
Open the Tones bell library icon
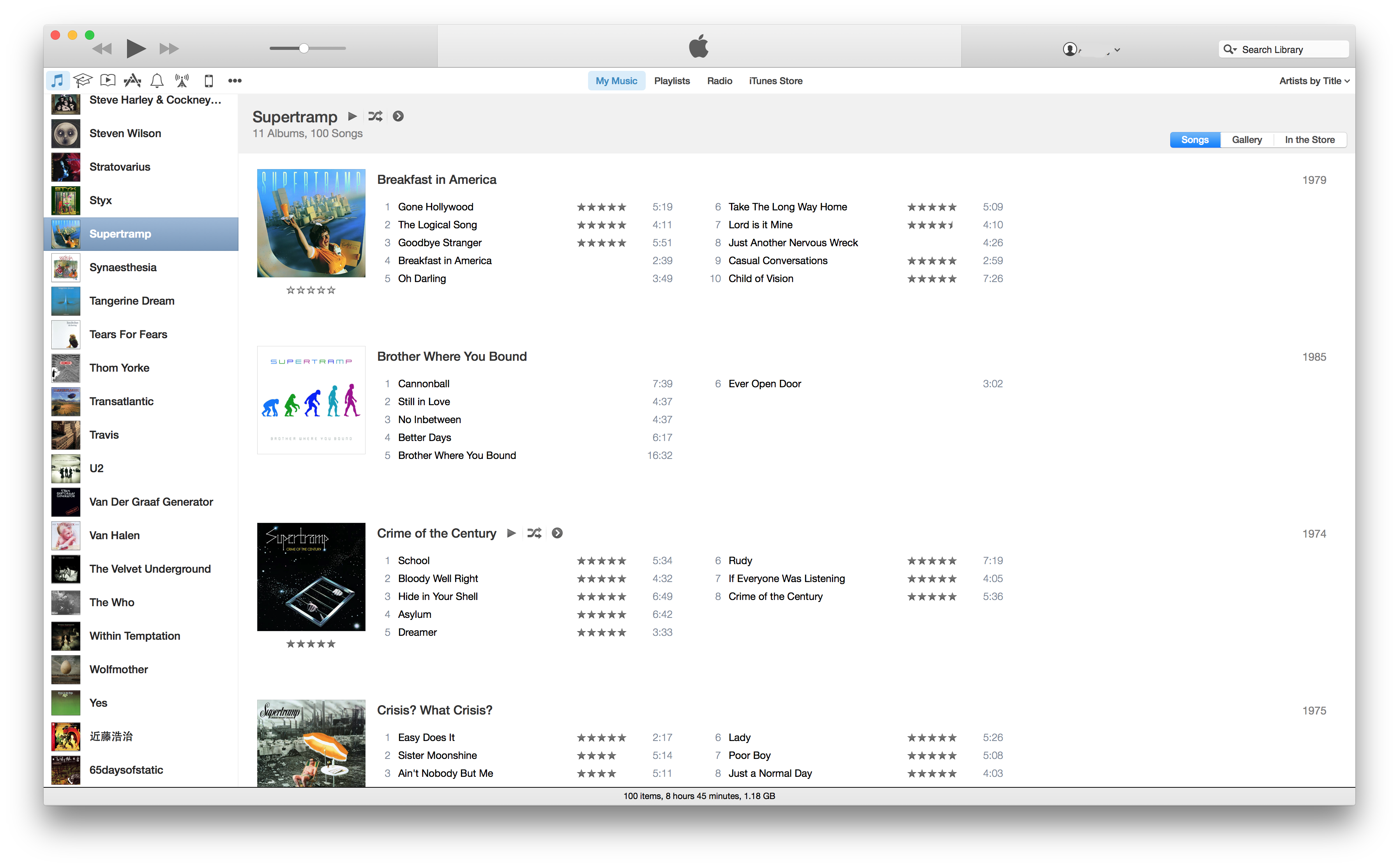pos(157,80)
